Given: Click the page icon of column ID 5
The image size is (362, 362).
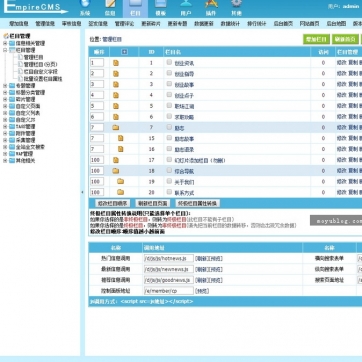Looking at the screenshot, I should pyautogui.click(x=116, y=106).
